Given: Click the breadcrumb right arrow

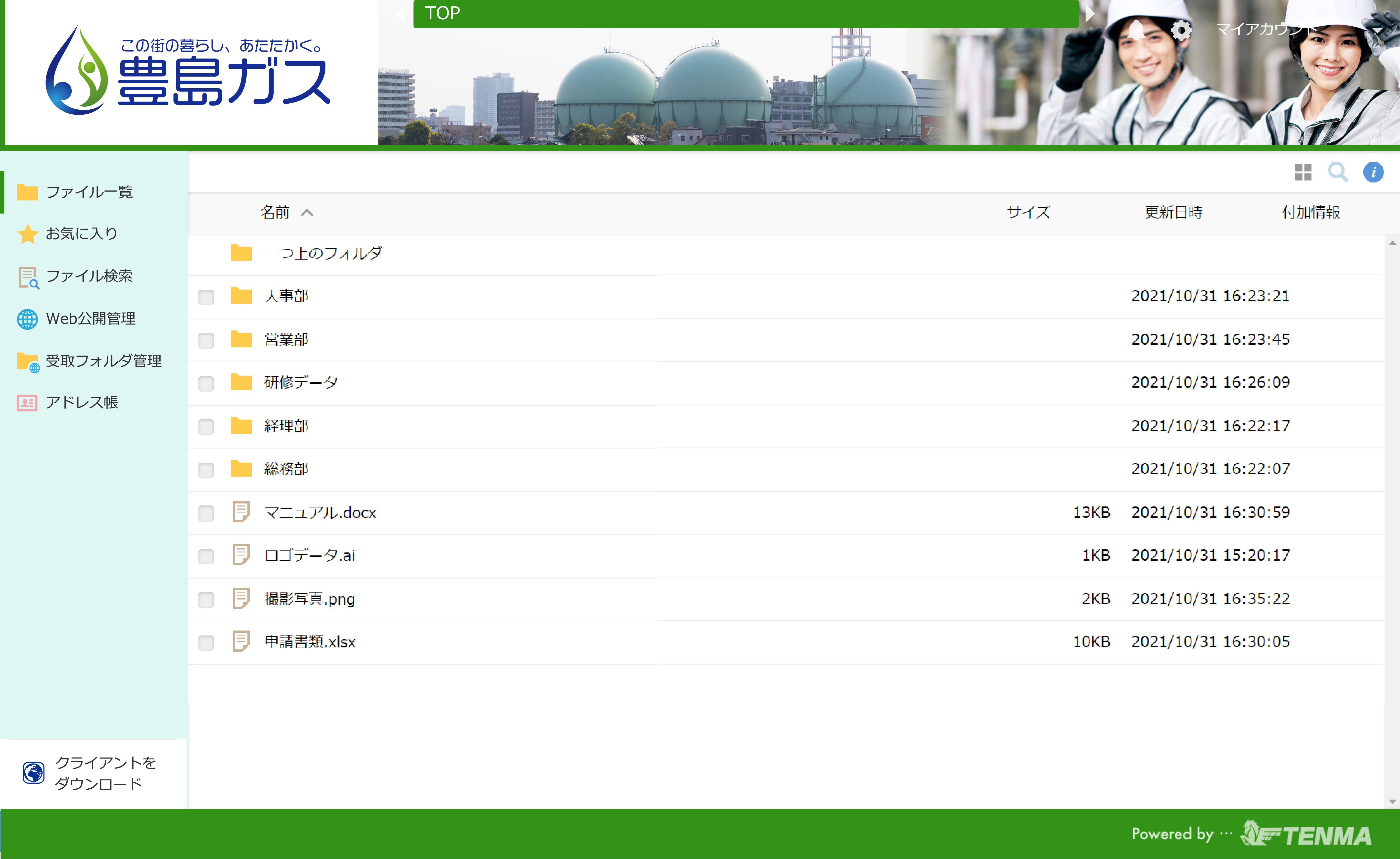Looking at the screenshot, I should tap(1090, 13).
